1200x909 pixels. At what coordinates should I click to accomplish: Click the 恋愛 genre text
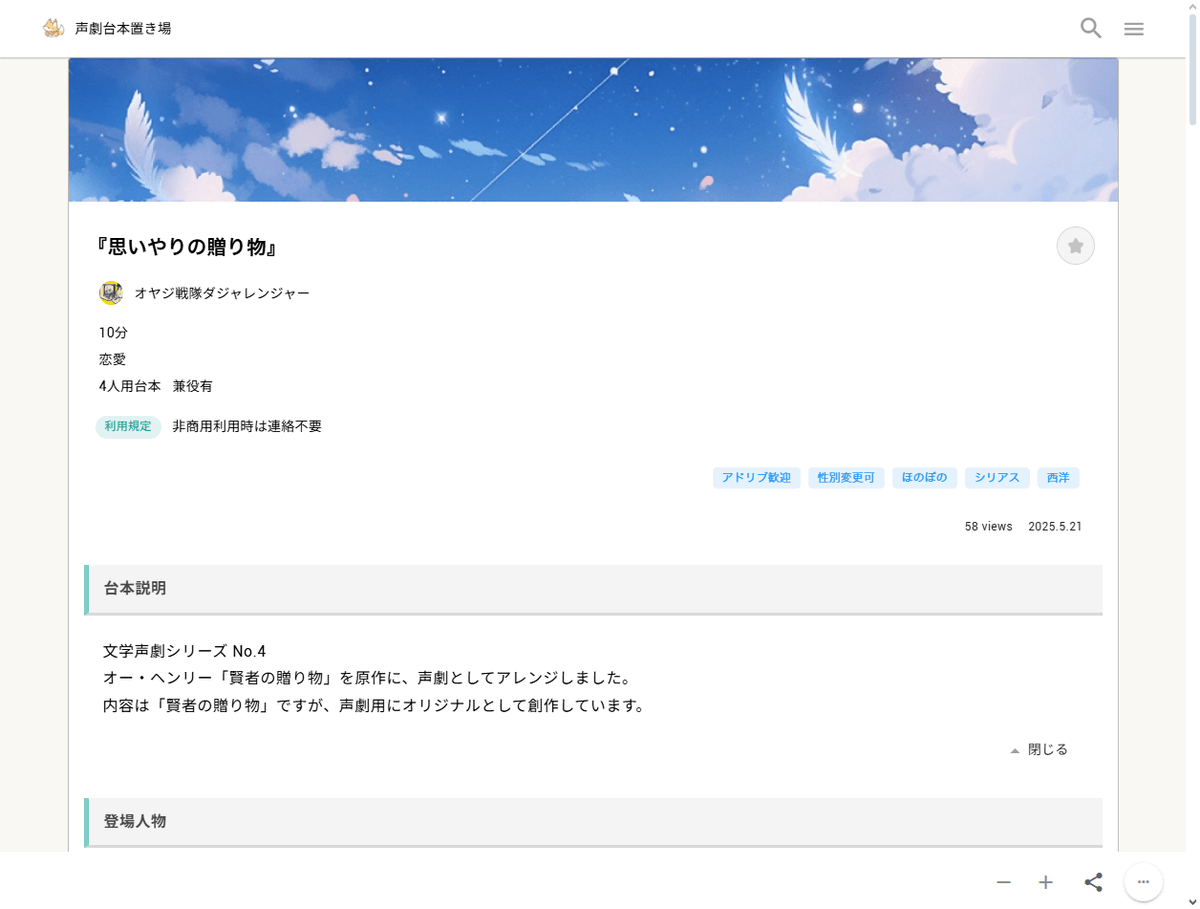coord(112,359)
